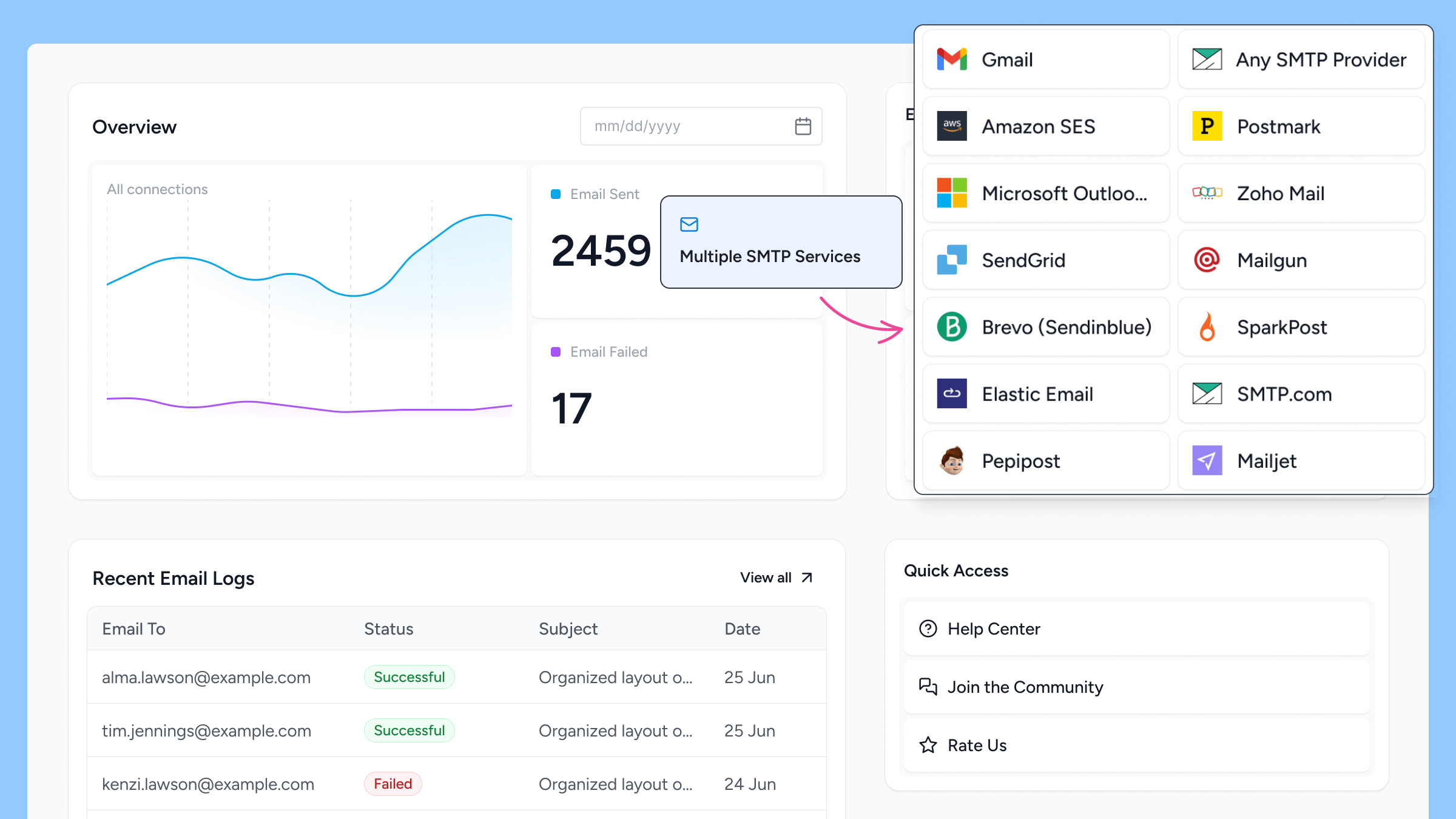Click the Elastic Email logo icon
The height and width of the screenshot is (819, 1456).
click(952, 393)
